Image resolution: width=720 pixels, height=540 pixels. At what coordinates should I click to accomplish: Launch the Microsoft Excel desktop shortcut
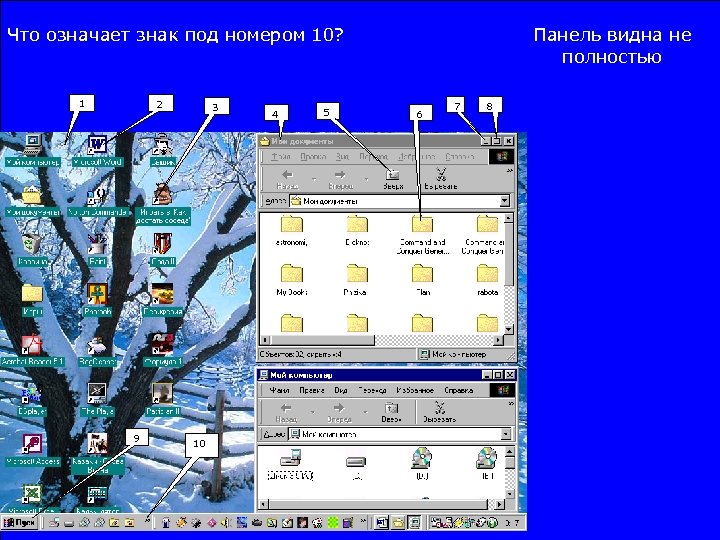point(32,499)
